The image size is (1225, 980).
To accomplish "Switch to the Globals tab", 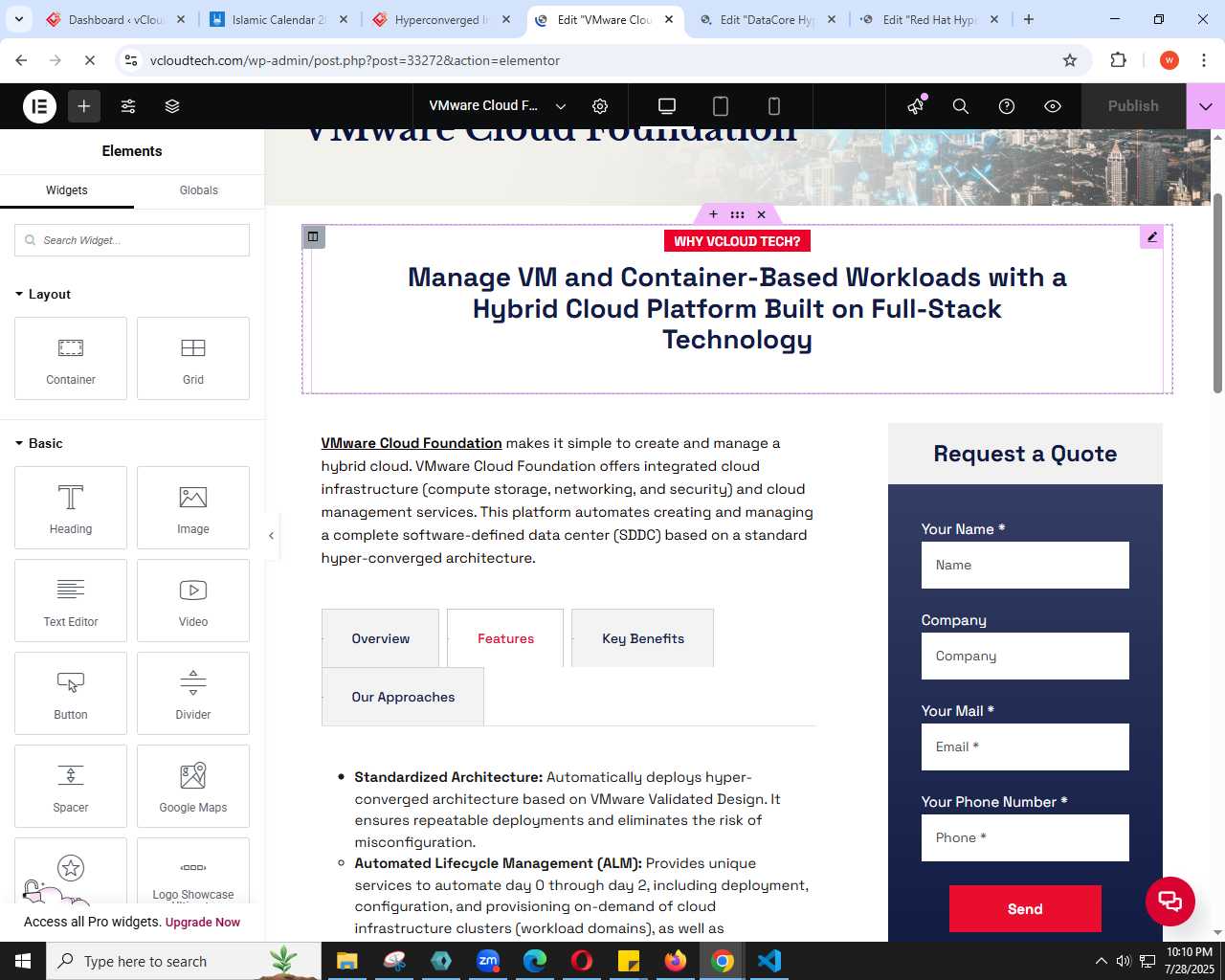I will tap(199, 190).
